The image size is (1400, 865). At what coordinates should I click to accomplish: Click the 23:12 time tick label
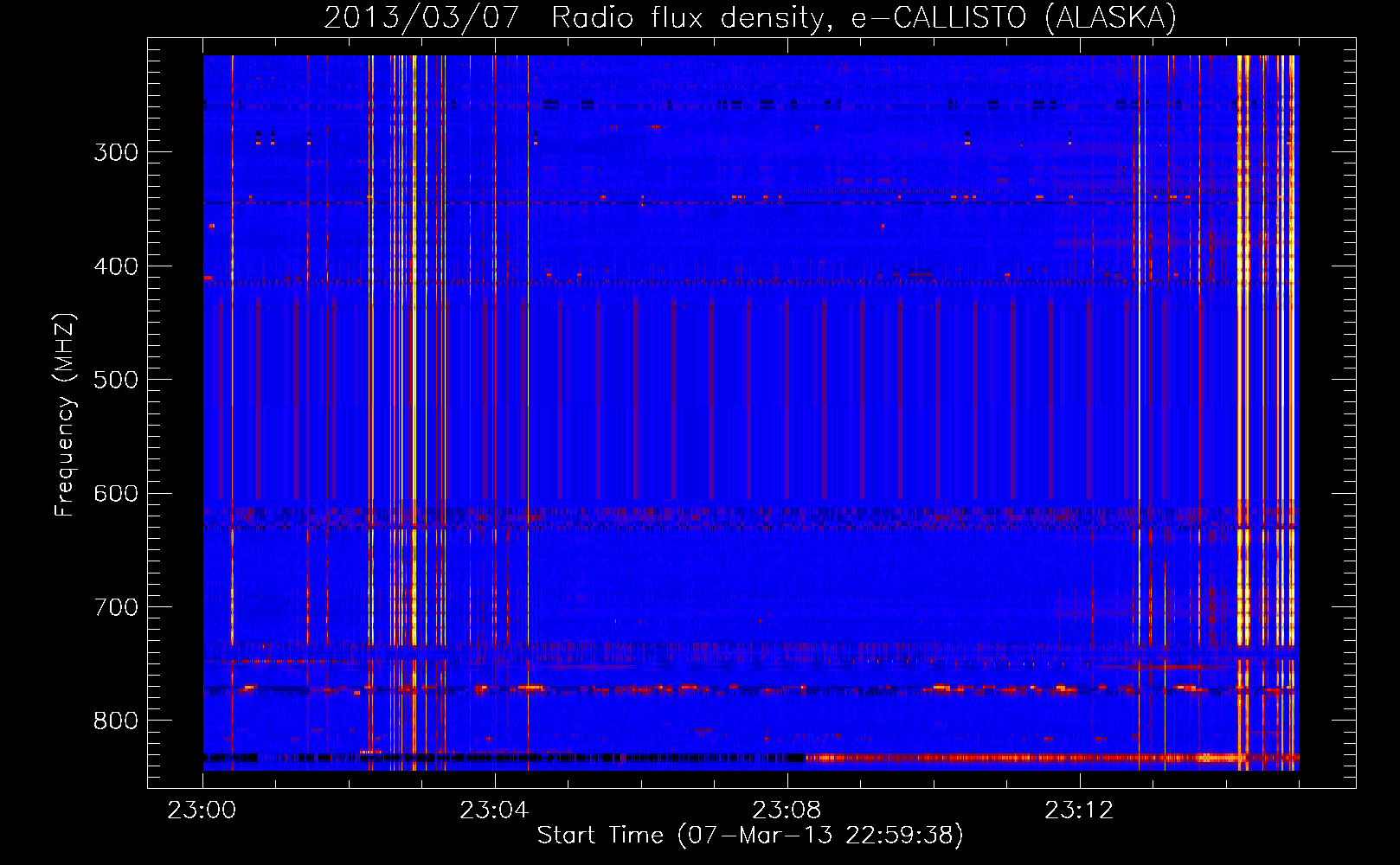[x=1078, y=811]
